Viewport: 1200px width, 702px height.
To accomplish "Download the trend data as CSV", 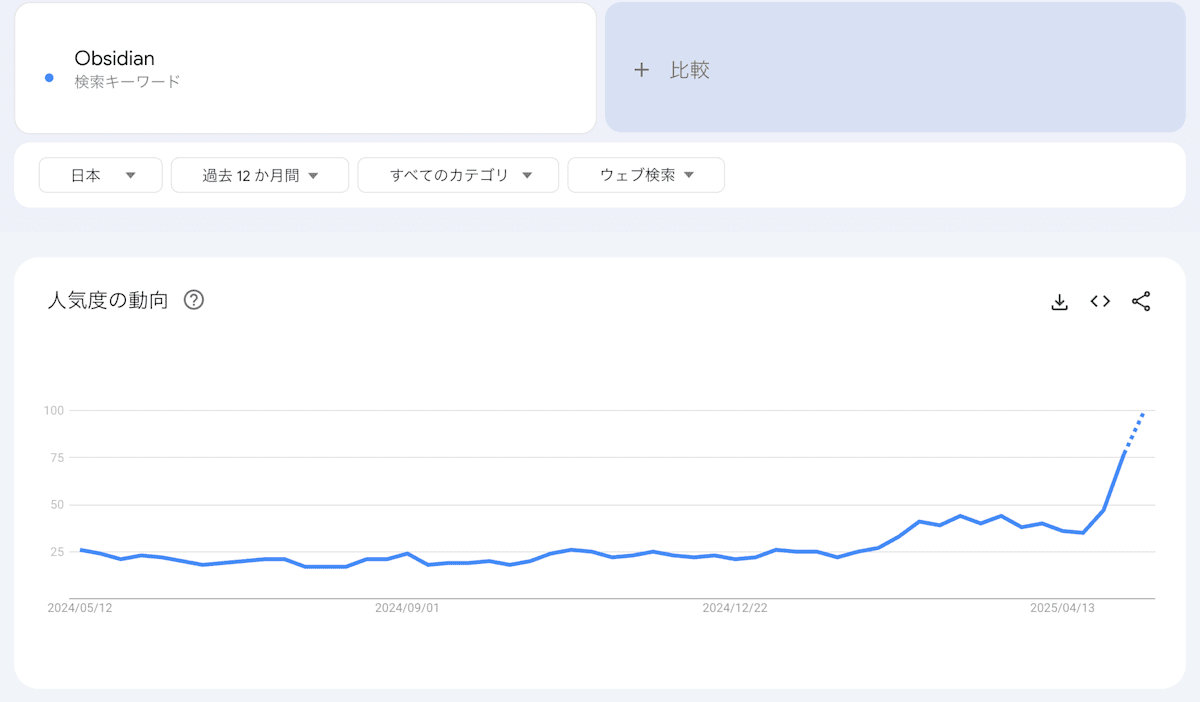I will [x=1060, y=301].
